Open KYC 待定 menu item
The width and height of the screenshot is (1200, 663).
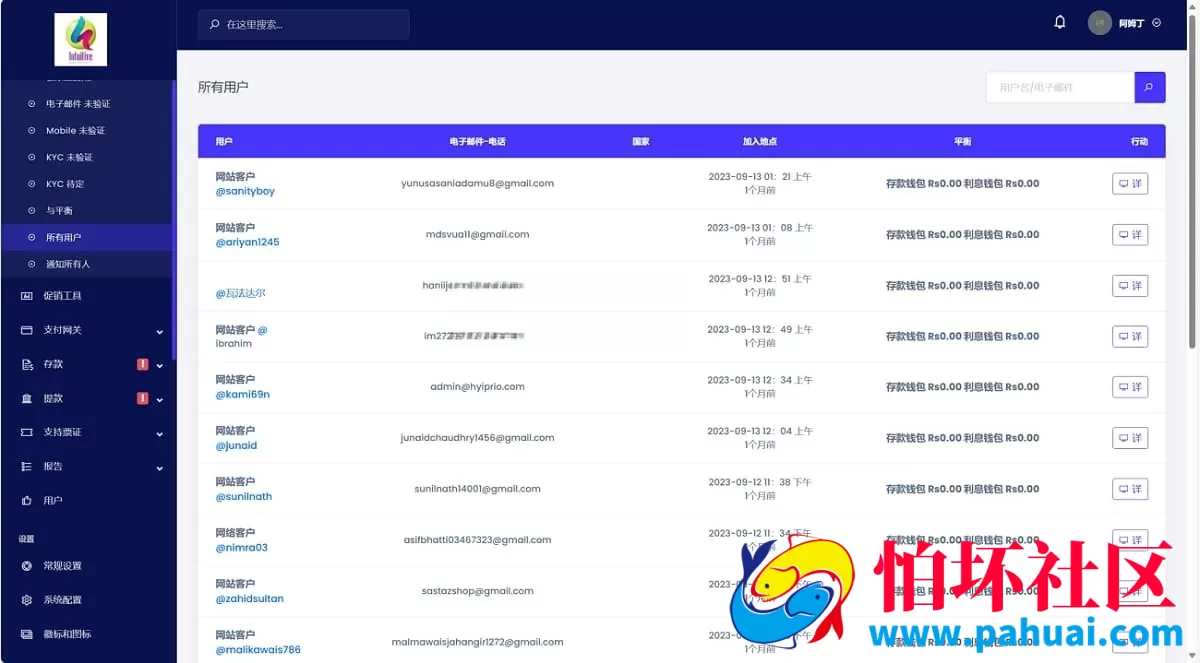pyautogui.click(x=65, y=184)
